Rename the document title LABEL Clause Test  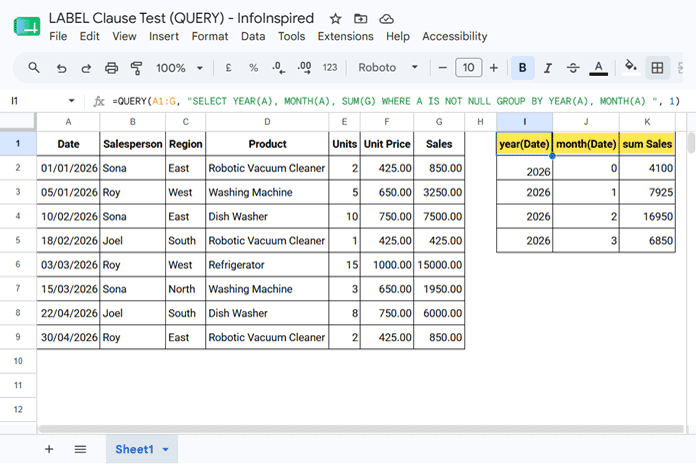coord(181,18)
